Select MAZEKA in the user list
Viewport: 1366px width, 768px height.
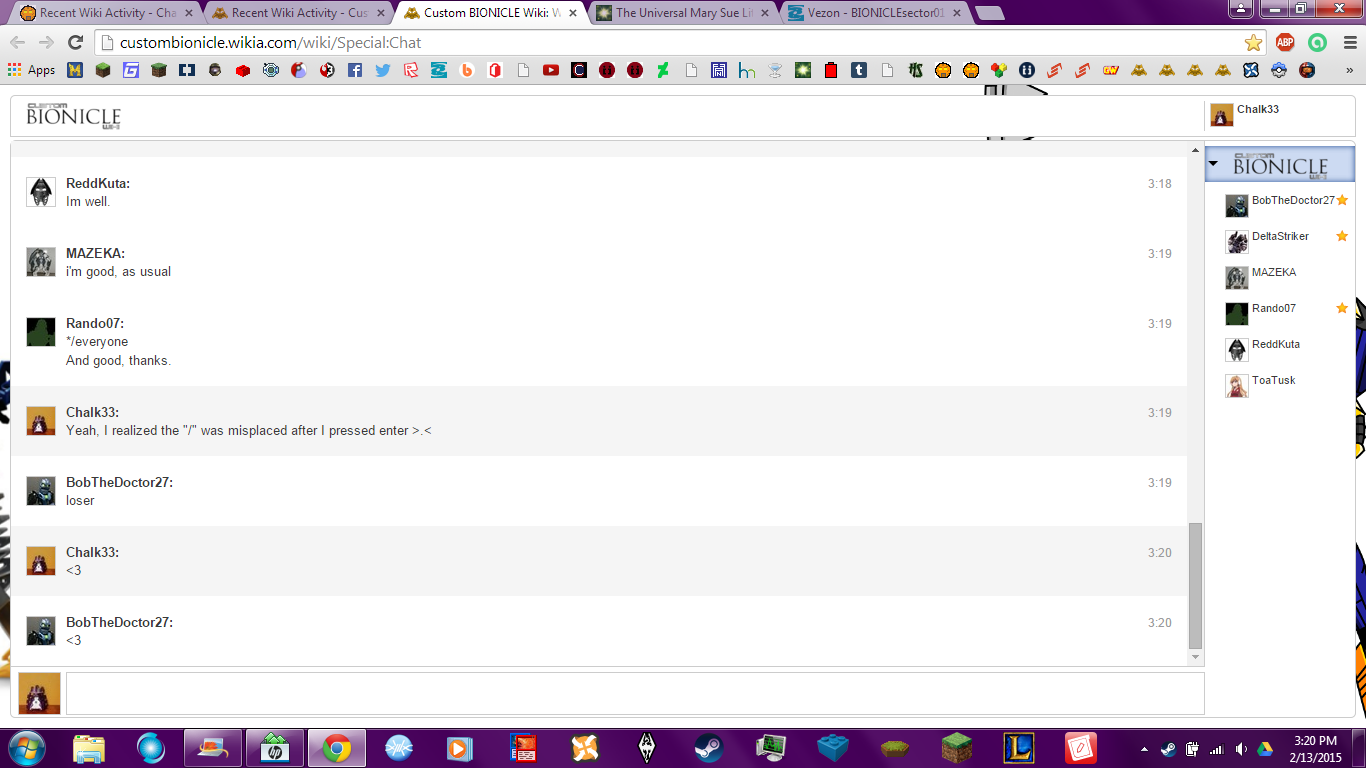coord(1274,272)
